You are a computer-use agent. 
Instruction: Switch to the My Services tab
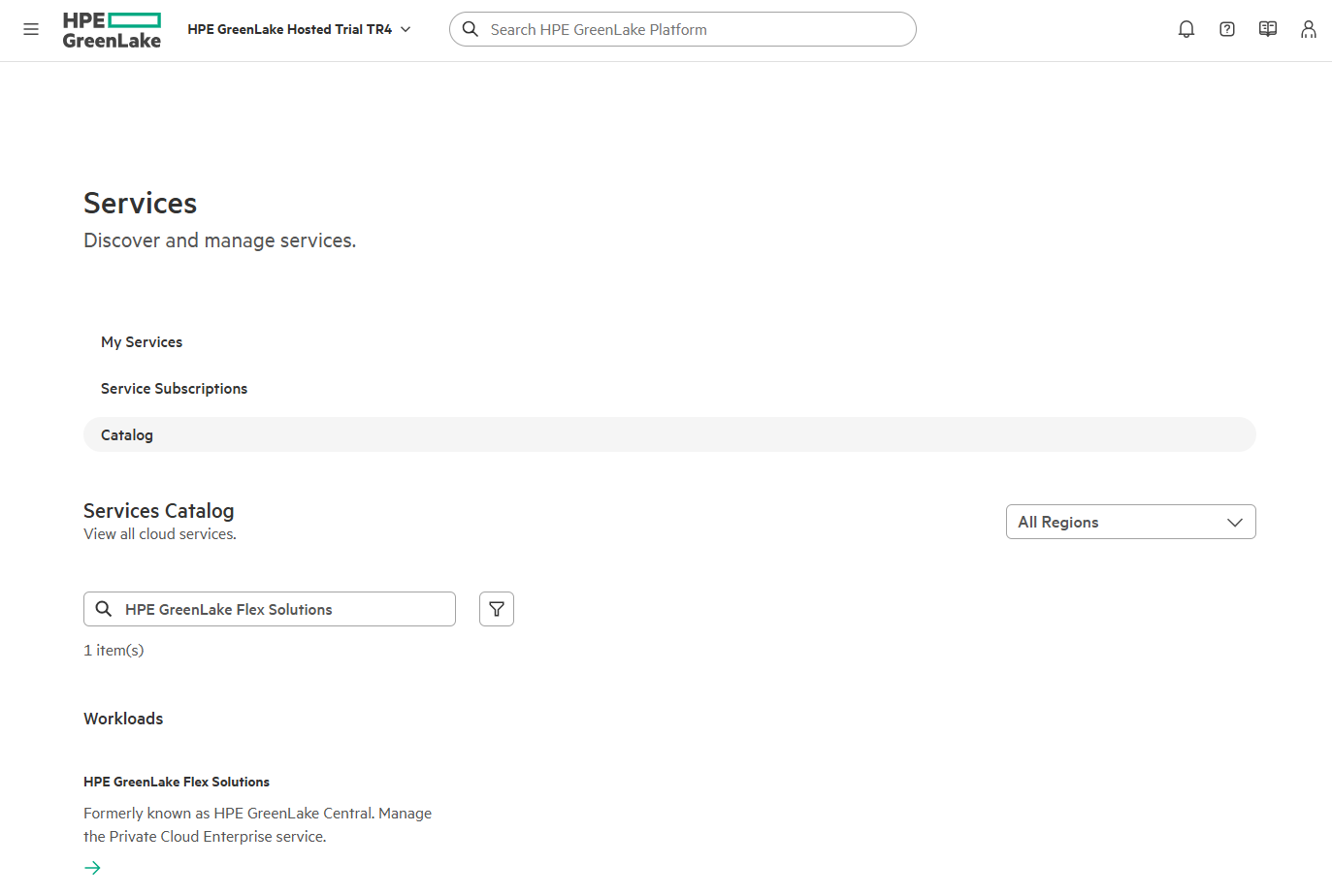[142, 341]
